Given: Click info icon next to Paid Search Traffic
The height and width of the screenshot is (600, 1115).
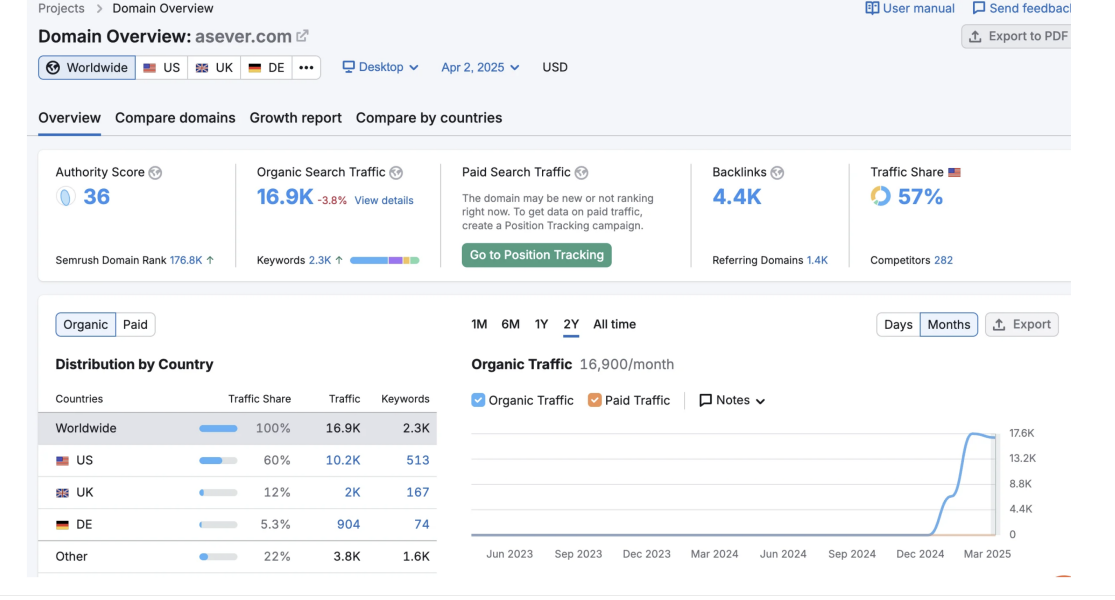Looking at the screenshot, I should (x=581, y=173).
